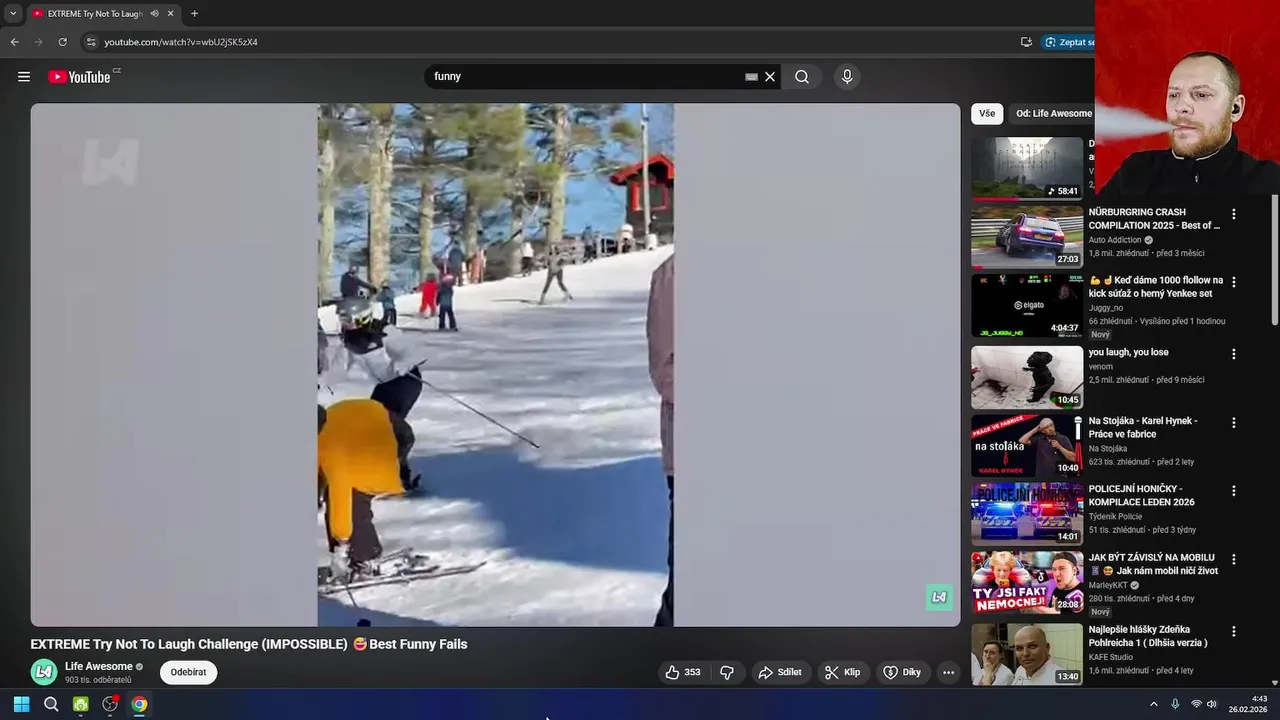1280x720 pixels.
Task: Open title POLICEJNÍ HONIČKY - KOMPILACE LEDEN 2026
Action: coord(1142,495)
